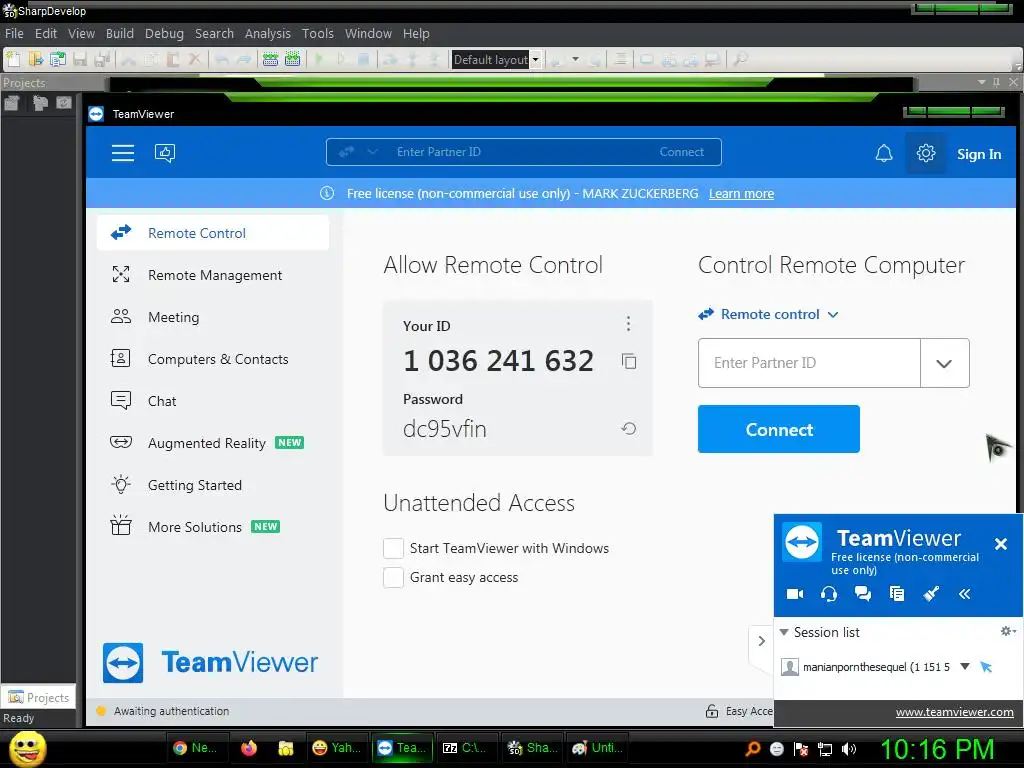1024x768 pixels.
Task: Open Getting Started section
Action: point(213,485)
